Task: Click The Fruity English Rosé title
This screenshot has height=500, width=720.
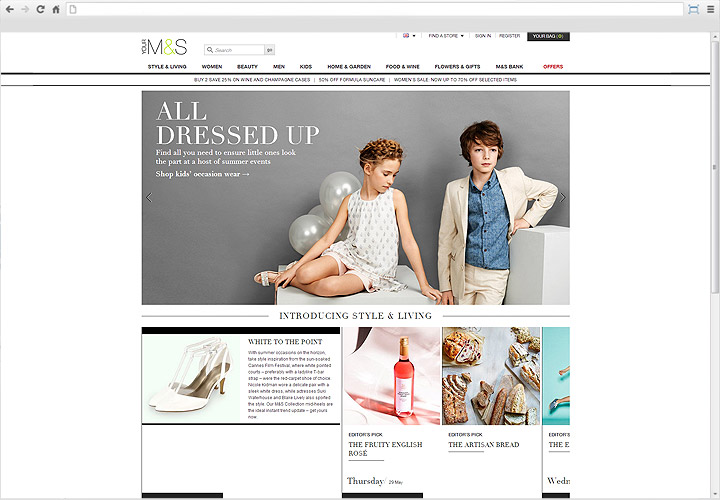Action: point(385,449)
